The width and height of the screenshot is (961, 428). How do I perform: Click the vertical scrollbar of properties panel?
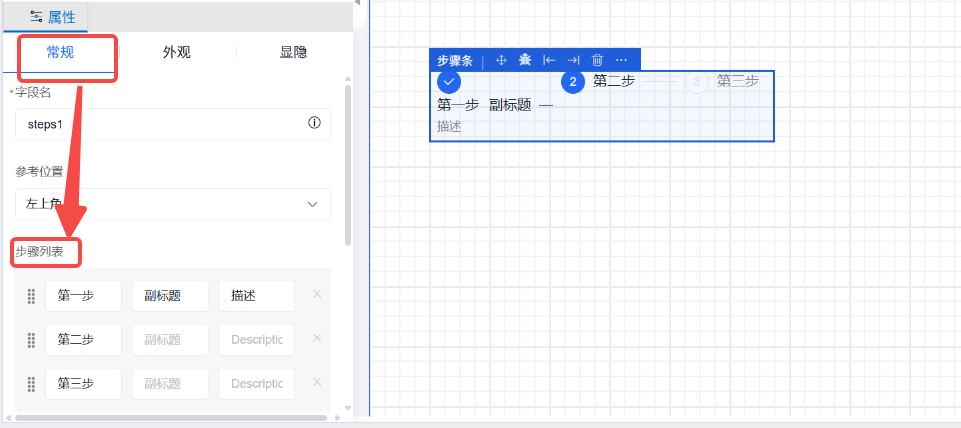pyautogui.click(x=348, y=164)
